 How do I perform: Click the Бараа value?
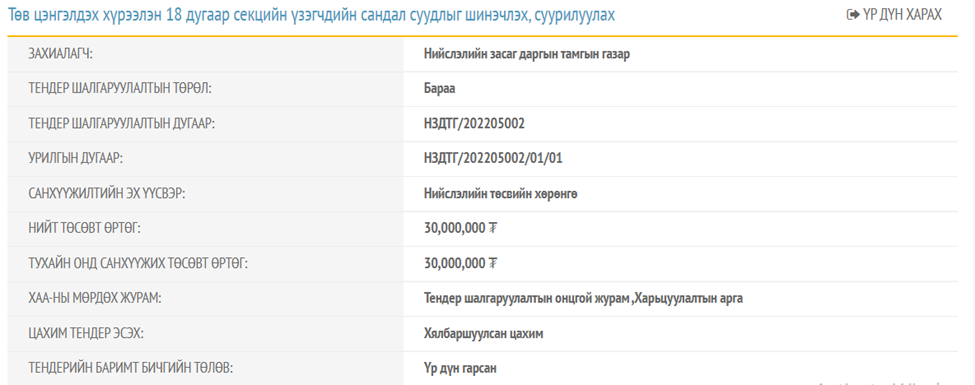[x=440, y=89]
